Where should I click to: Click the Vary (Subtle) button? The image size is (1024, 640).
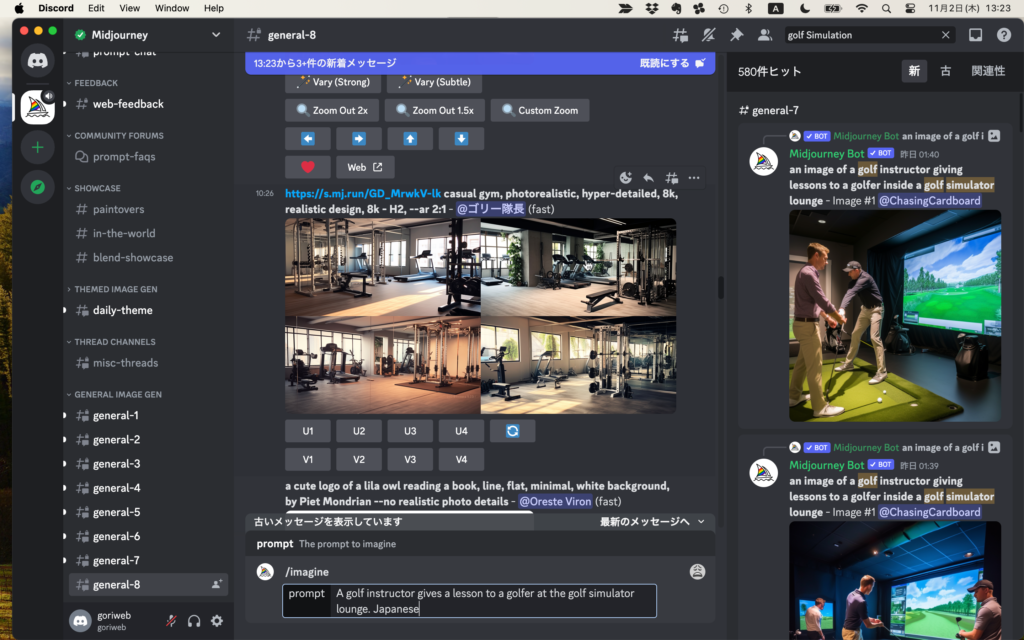point(434,83)
